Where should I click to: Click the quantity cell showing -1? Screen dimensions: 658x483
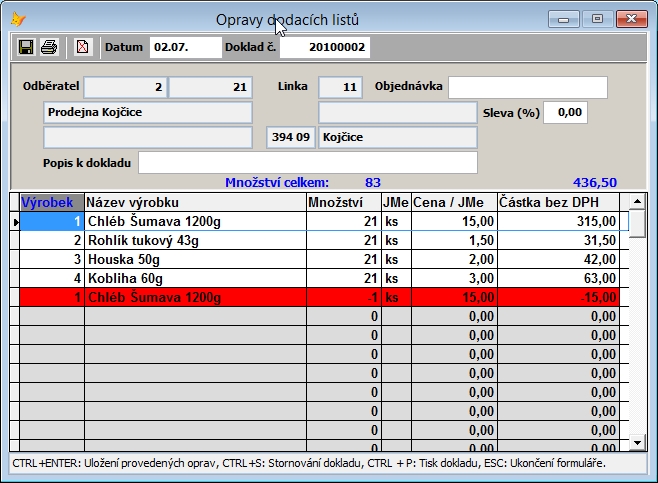click(344, 297)
